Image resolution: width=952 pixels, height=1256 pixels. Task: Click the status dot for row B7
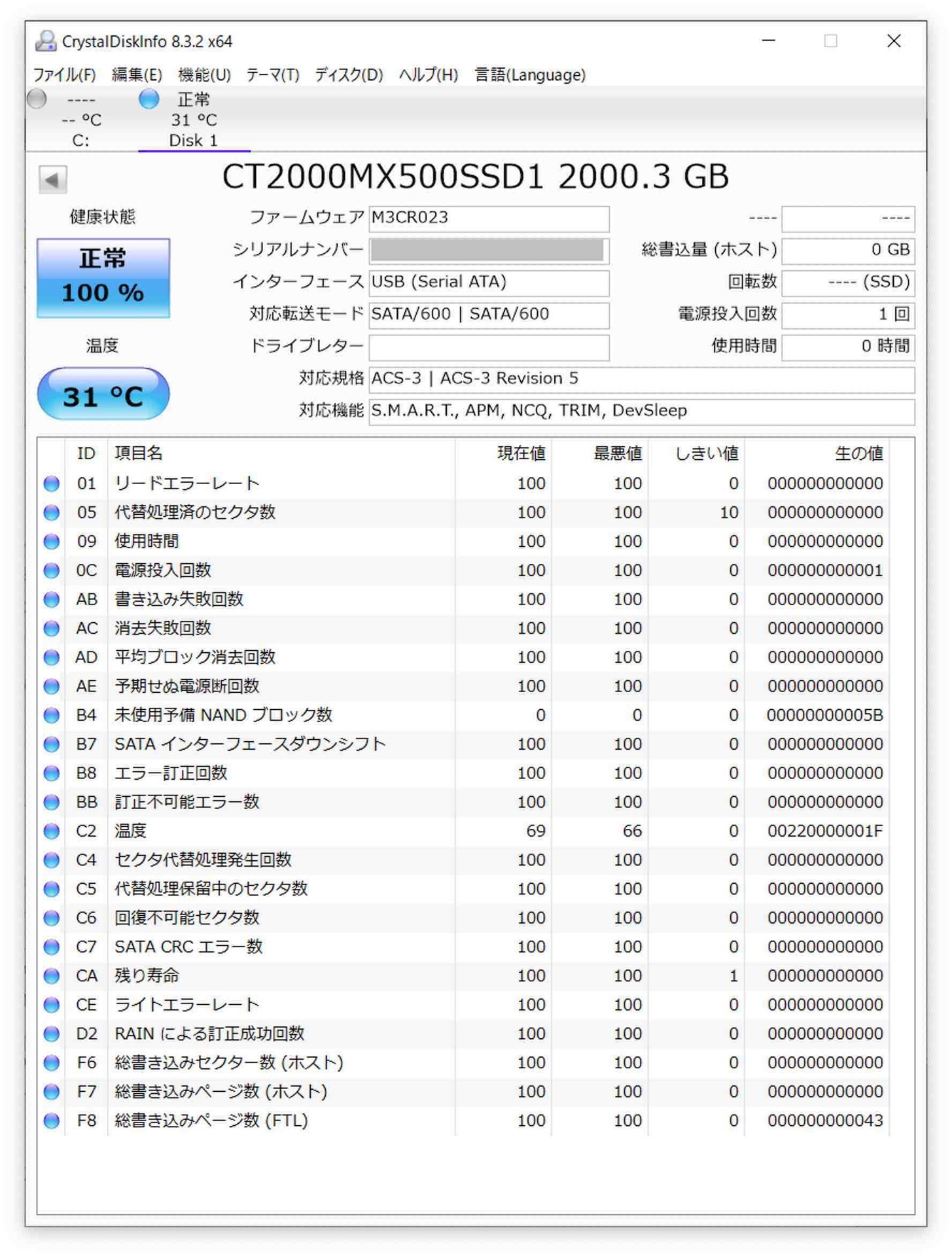52,744
